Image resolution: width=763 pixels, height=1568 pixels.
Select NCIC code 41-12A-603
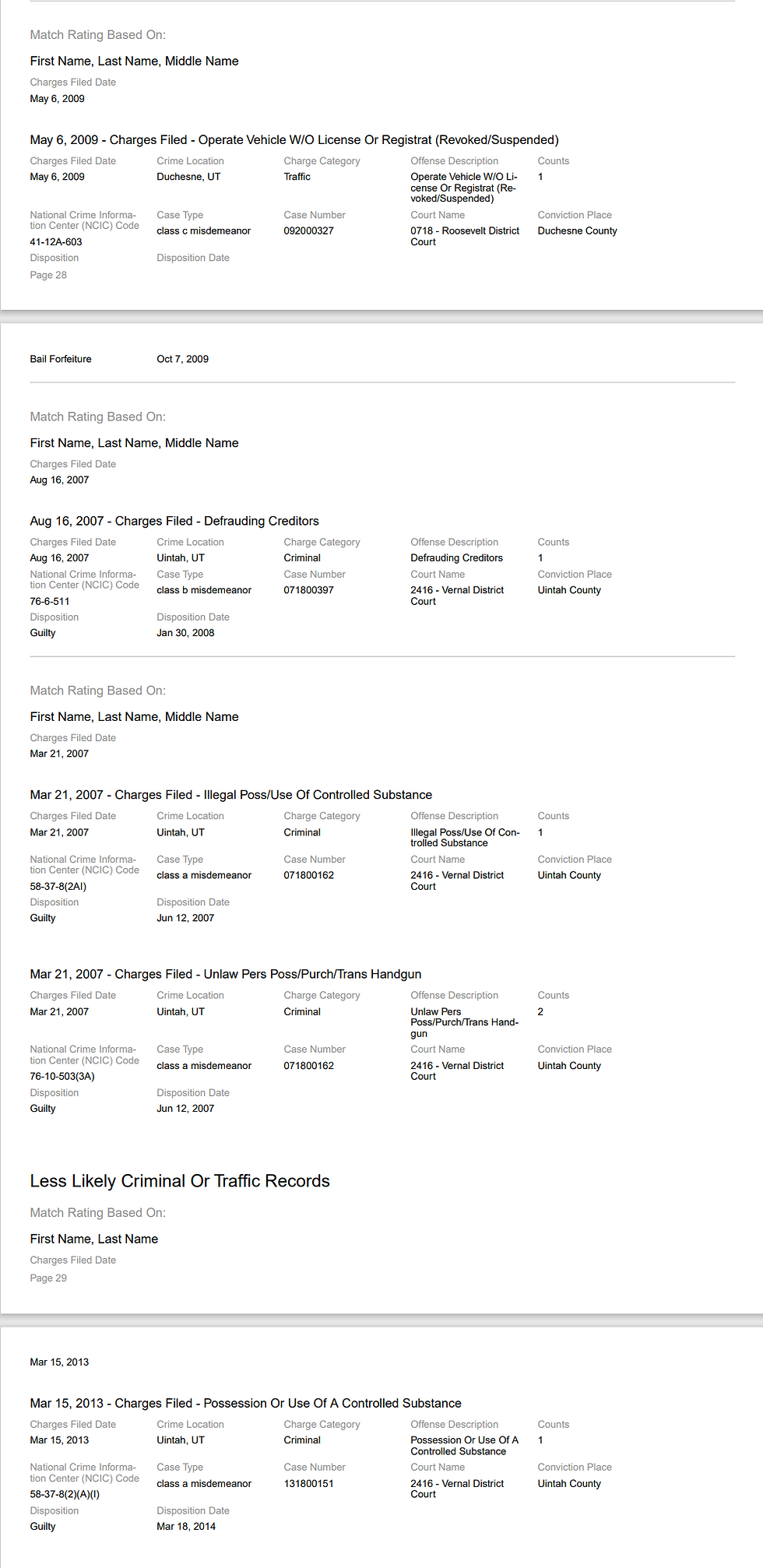coord(56,242)
